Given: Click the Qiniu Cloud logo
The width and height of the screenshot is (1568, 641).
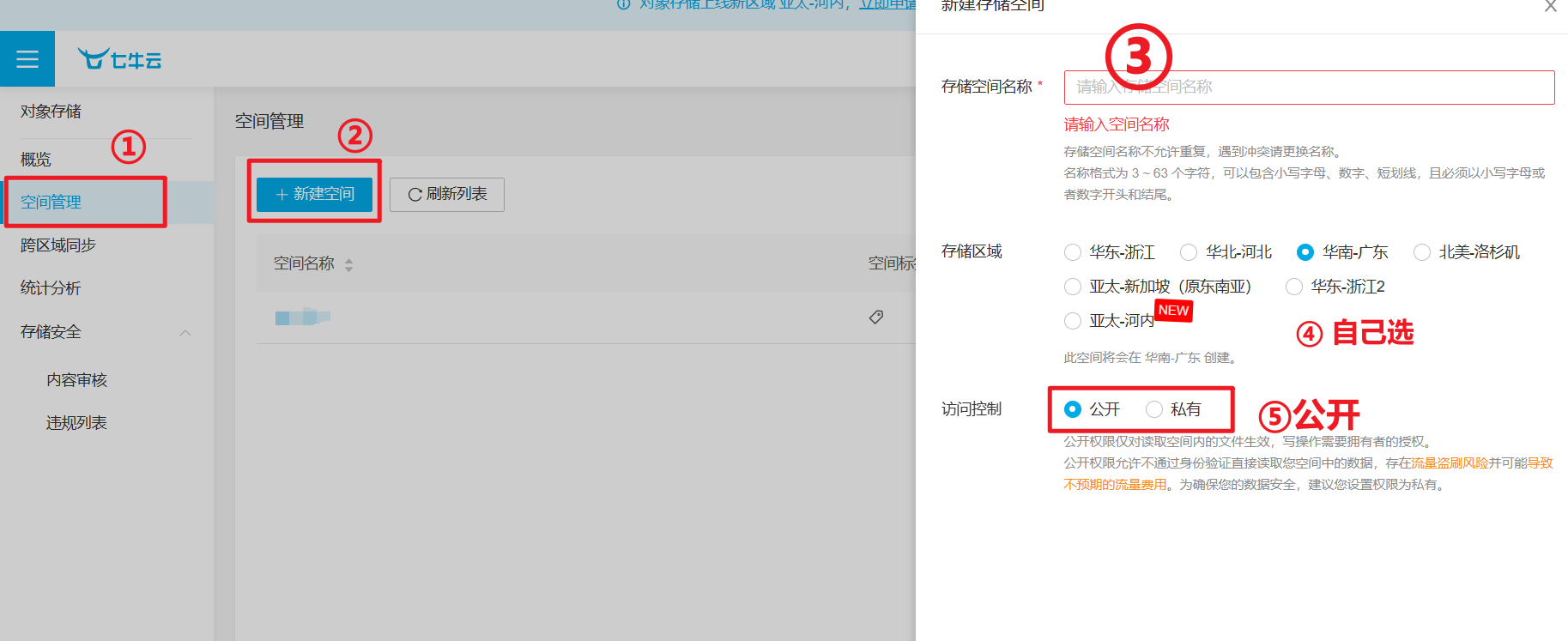Looking at the screenshot, I should [119, 59].
